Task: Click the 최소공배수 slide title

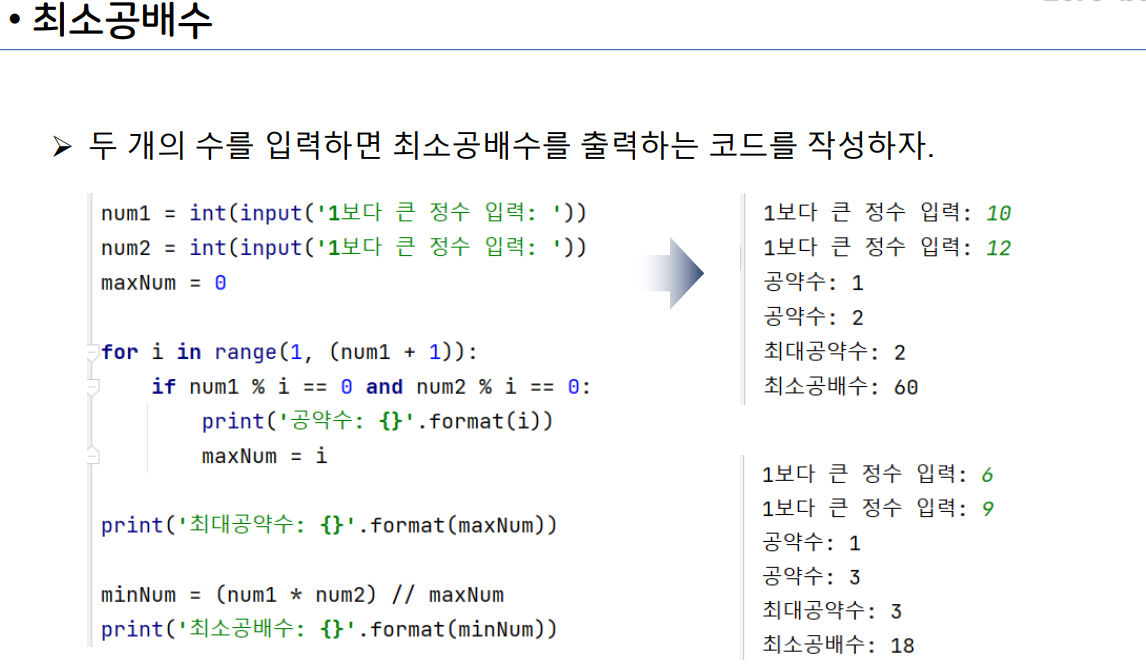Action: click(122, 20)
